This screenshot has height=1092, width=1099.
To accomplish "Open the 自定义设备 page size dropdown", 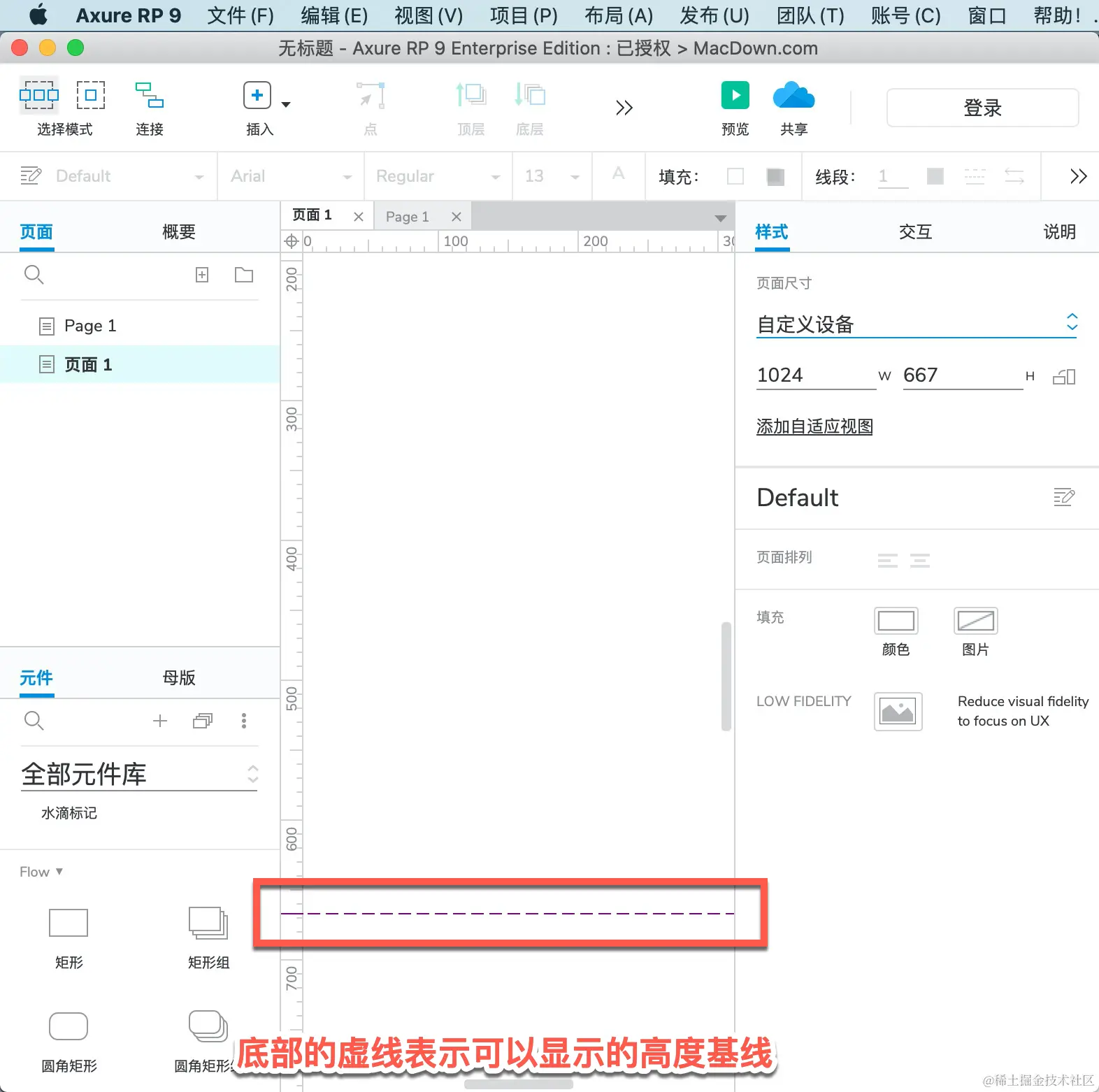I will pos(917,324).
